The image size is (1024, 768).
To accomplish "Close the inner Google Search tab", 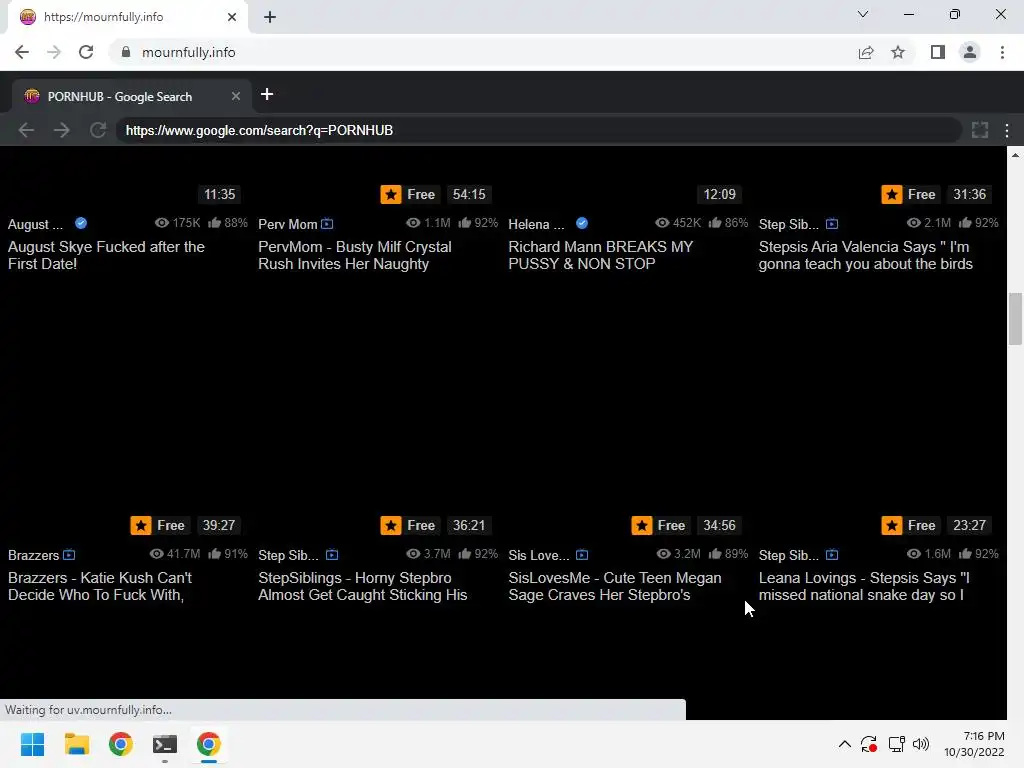I will coord(236,97).
